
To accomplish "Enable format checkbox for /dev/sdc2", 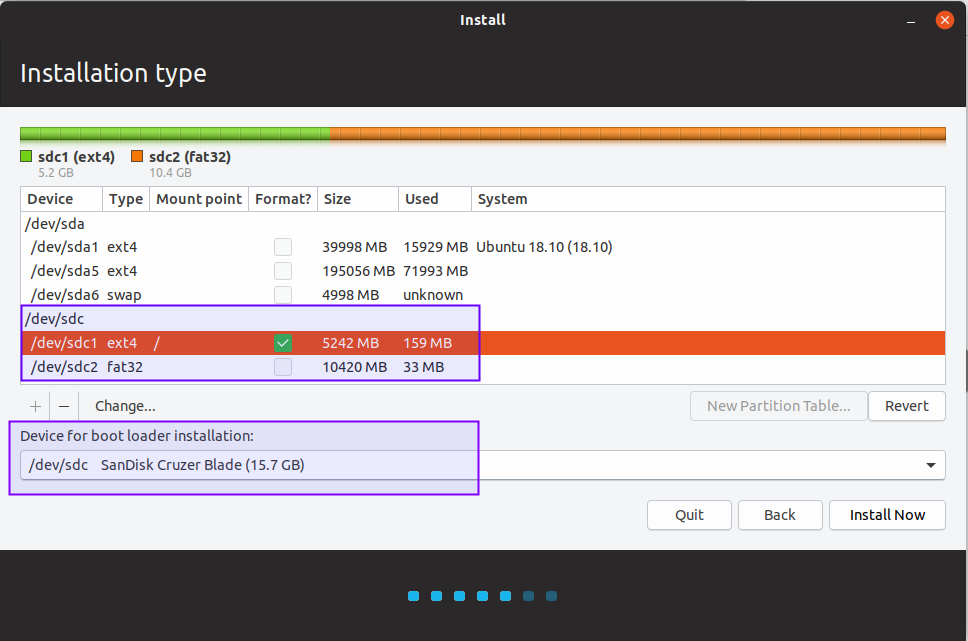I will (284, 367).
